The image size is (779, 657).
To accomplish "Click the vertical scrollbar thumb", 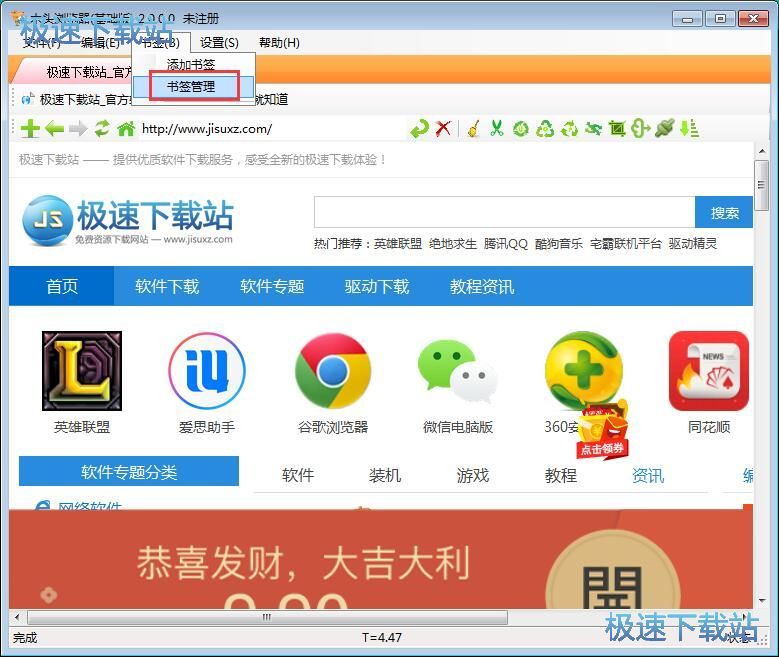I will [762, 185].
